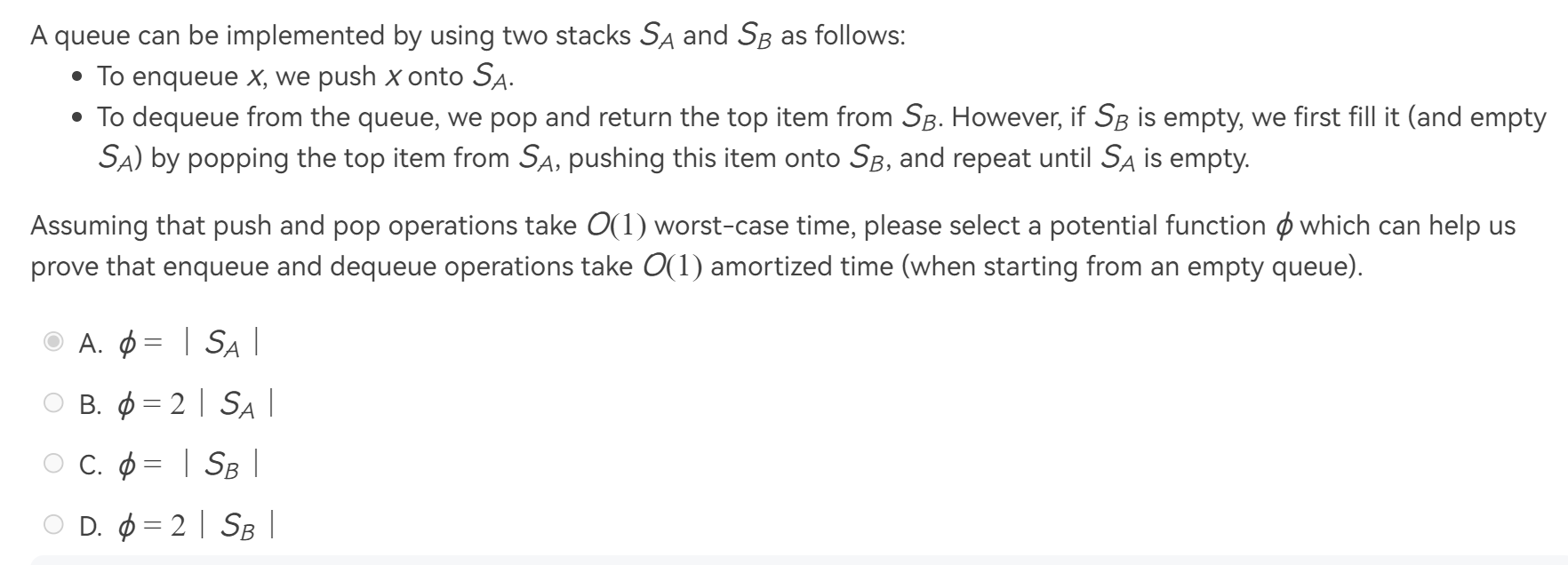
Task: Mark the option C radio button
Action: tap(54, 464)
